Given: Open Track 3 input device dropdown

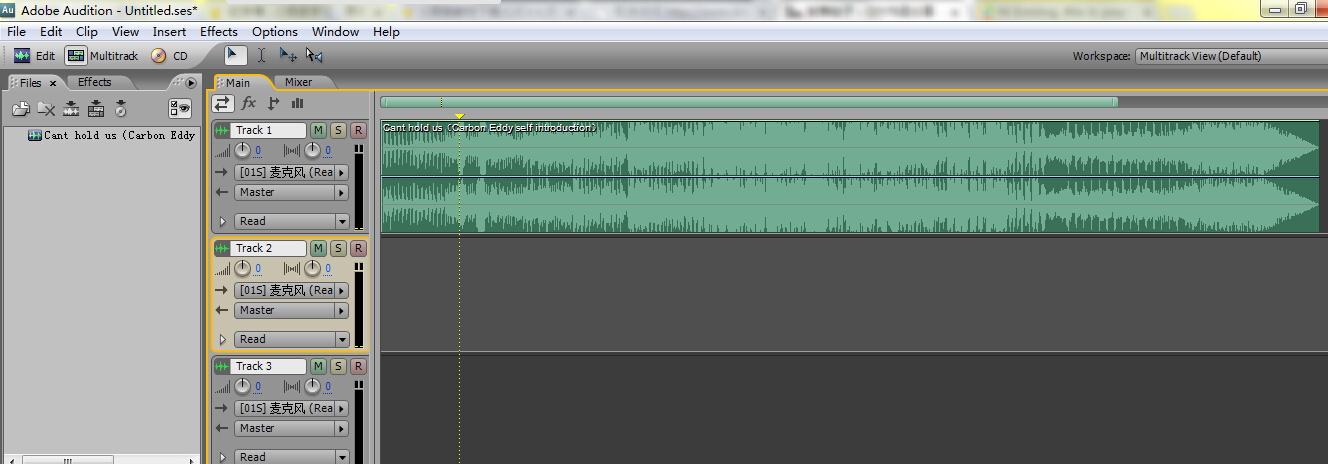Looking at the screenshot, I should coord(291,408).
